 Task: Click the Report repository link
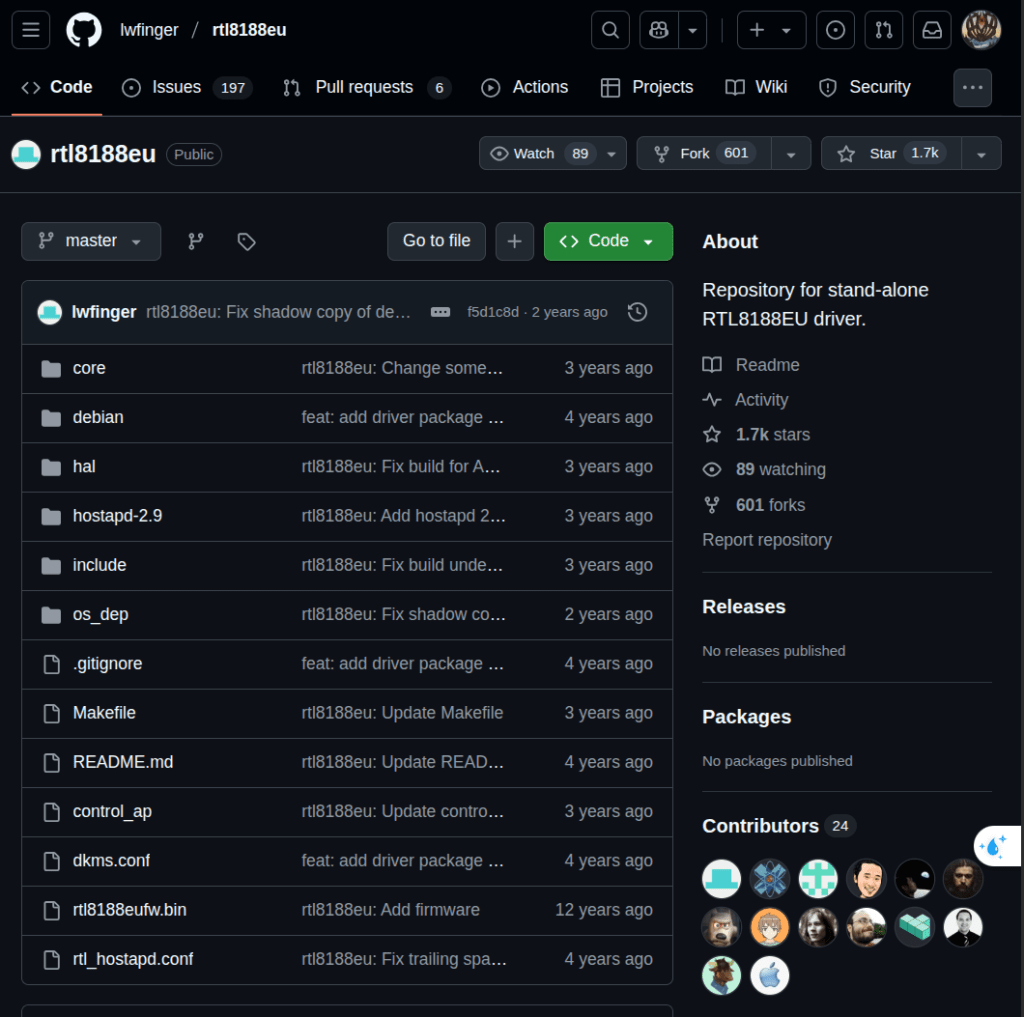pos(767,540)
